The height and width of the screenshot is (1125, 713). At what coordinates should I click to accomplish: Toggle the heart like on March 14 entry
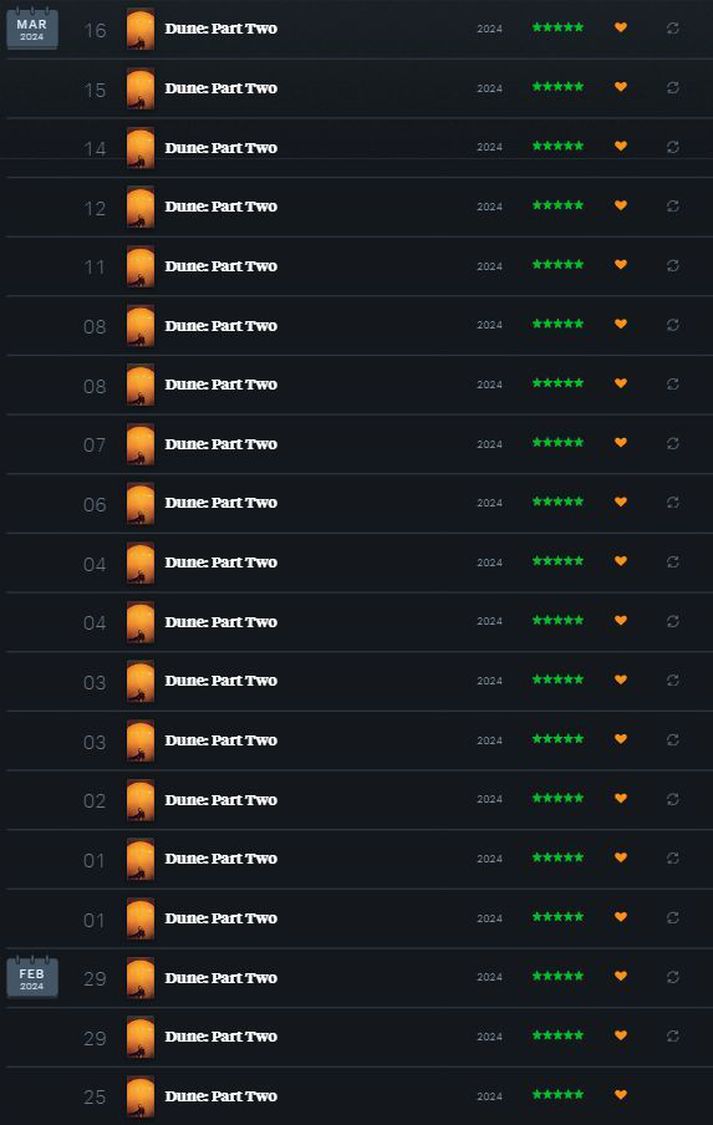click(621, 146)
